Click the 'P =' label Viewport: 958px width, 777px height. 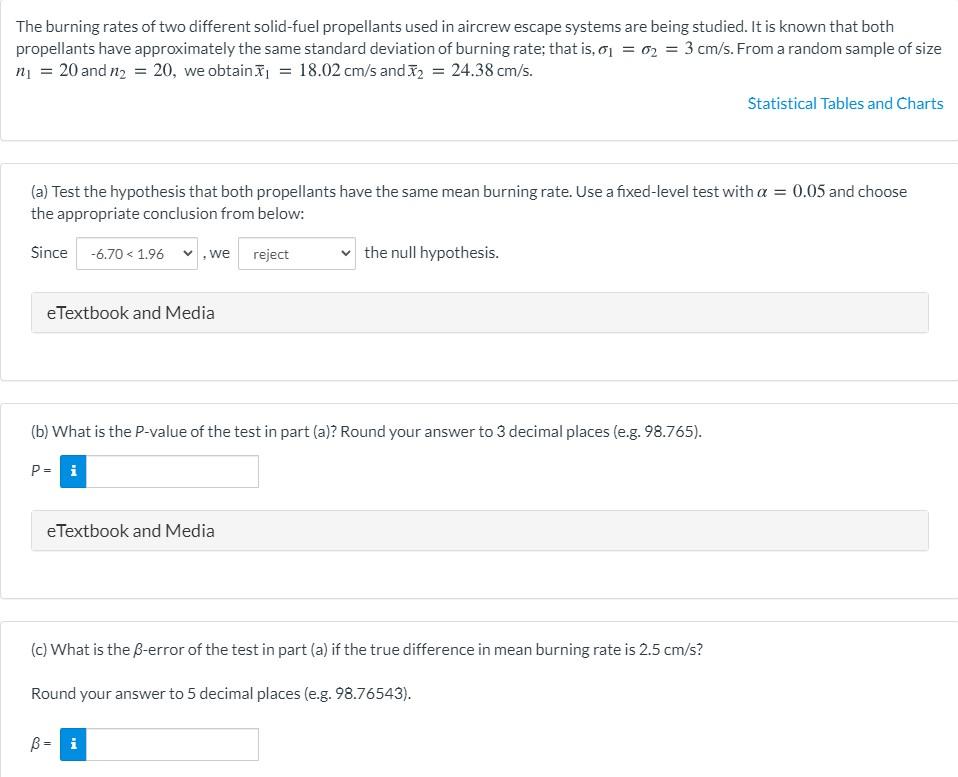click(x=41, y=470)
